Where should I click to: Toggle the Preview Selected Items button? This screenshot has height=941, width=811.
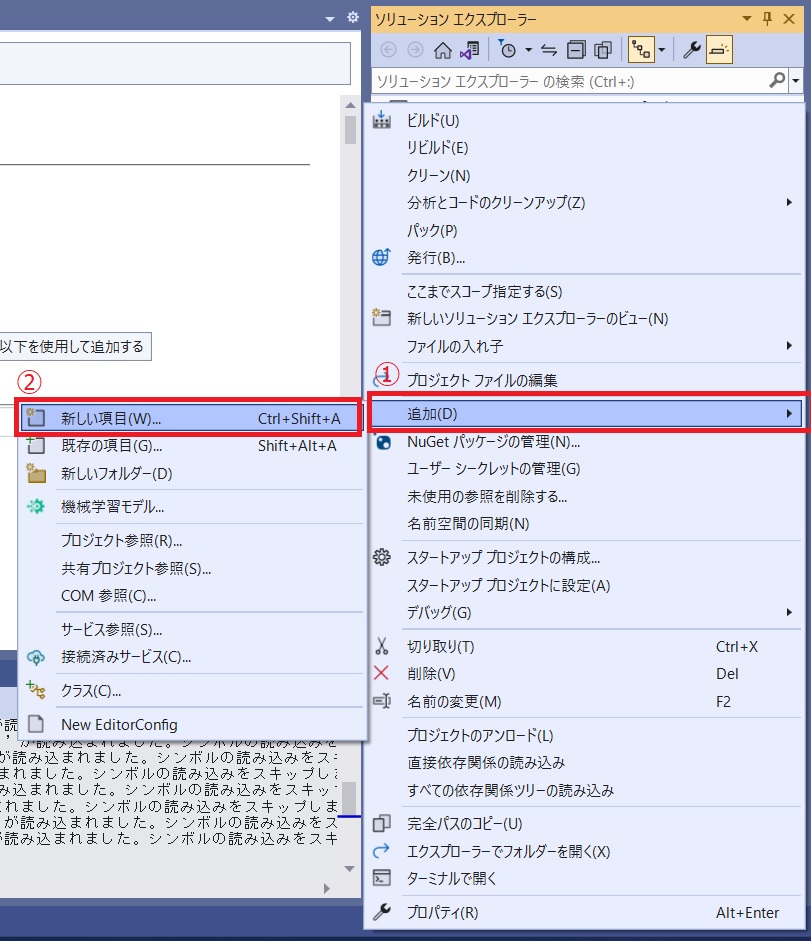pos(719,50)
